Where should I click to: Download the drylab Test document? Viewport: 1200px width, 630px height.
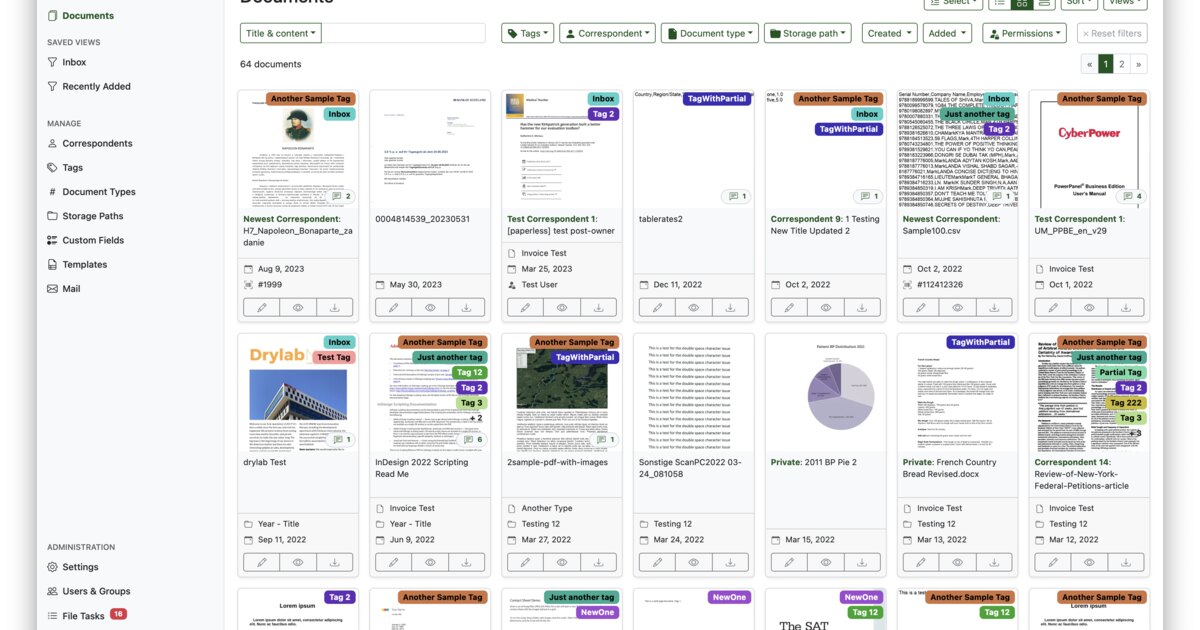tap(334, 562)
